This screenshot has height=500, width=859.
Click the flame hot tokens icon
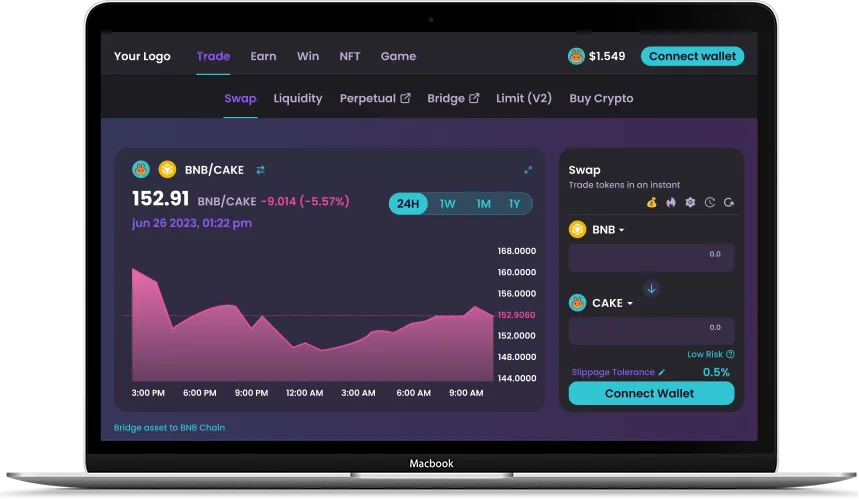[x=671, y=203]
